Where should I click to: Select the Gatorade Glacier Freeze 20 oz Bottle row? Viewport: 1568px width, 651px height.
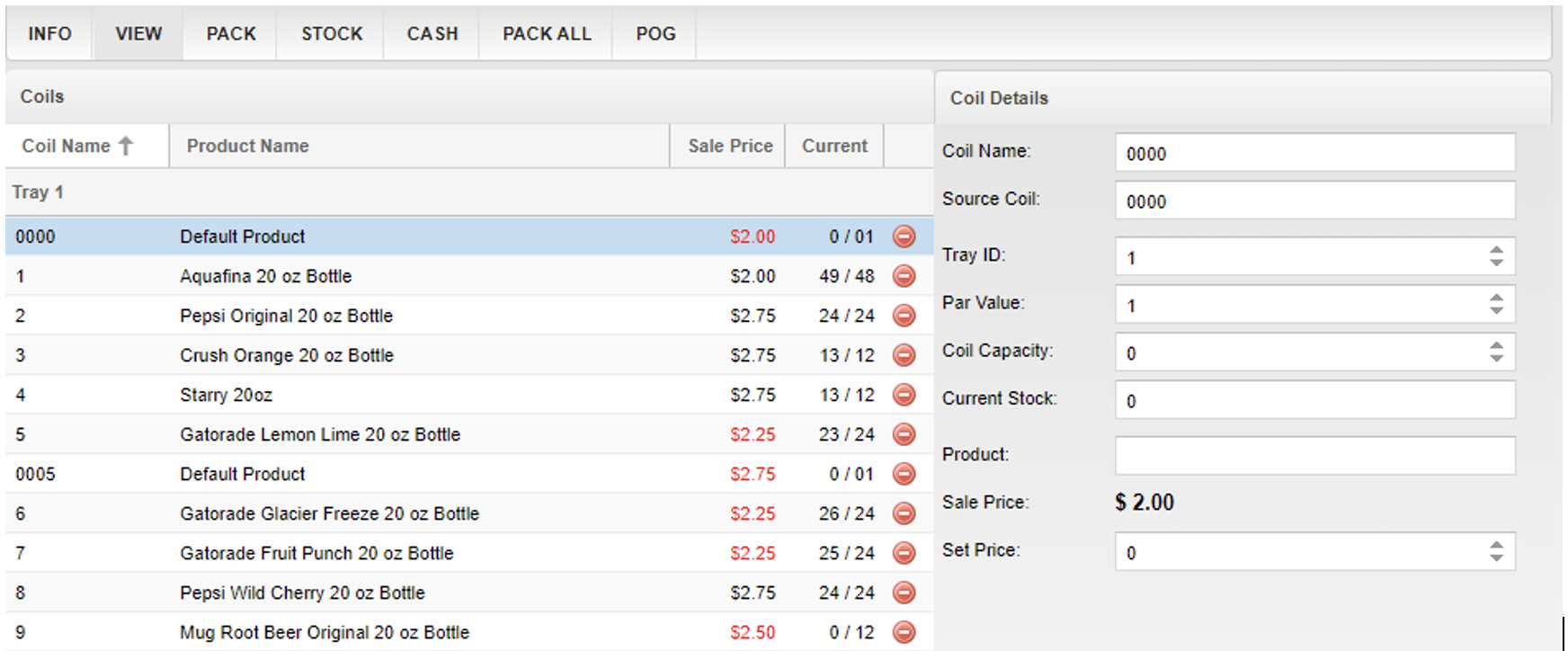coord(469,513)
